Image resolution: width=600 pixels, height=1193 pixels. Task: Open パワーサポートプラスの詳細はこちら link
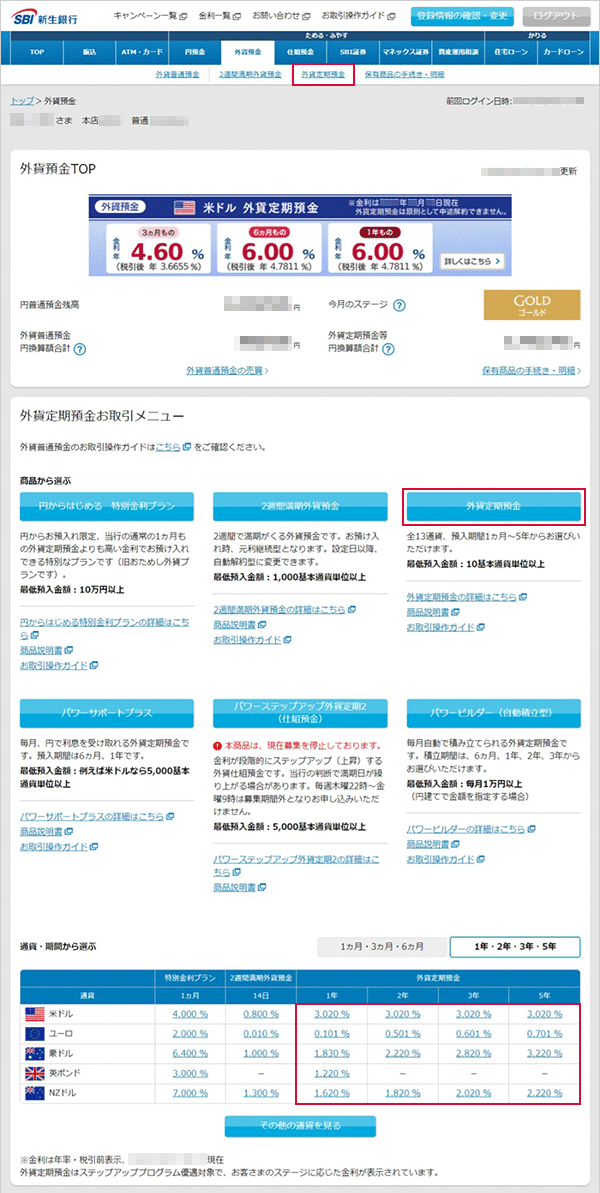click(92, 816)
